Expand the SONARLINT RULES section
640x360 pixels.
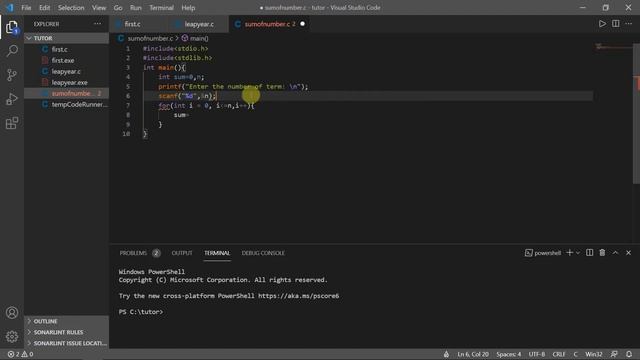[x=67, y=332]
